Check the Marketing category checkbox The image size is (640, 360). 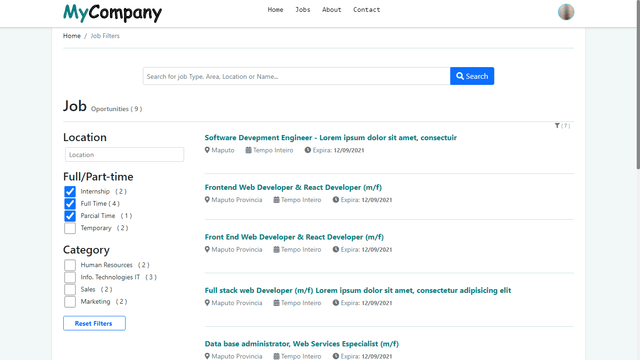70,302
